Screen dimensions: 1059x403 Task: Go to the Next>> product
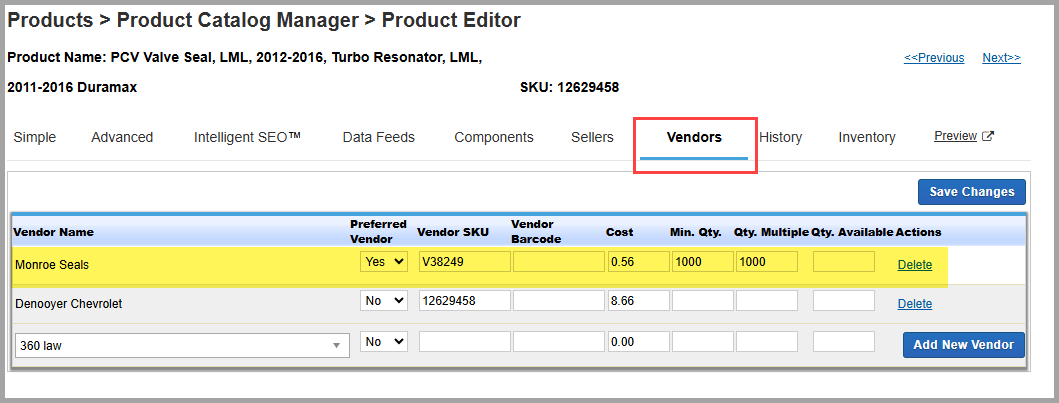[1002, 58]
